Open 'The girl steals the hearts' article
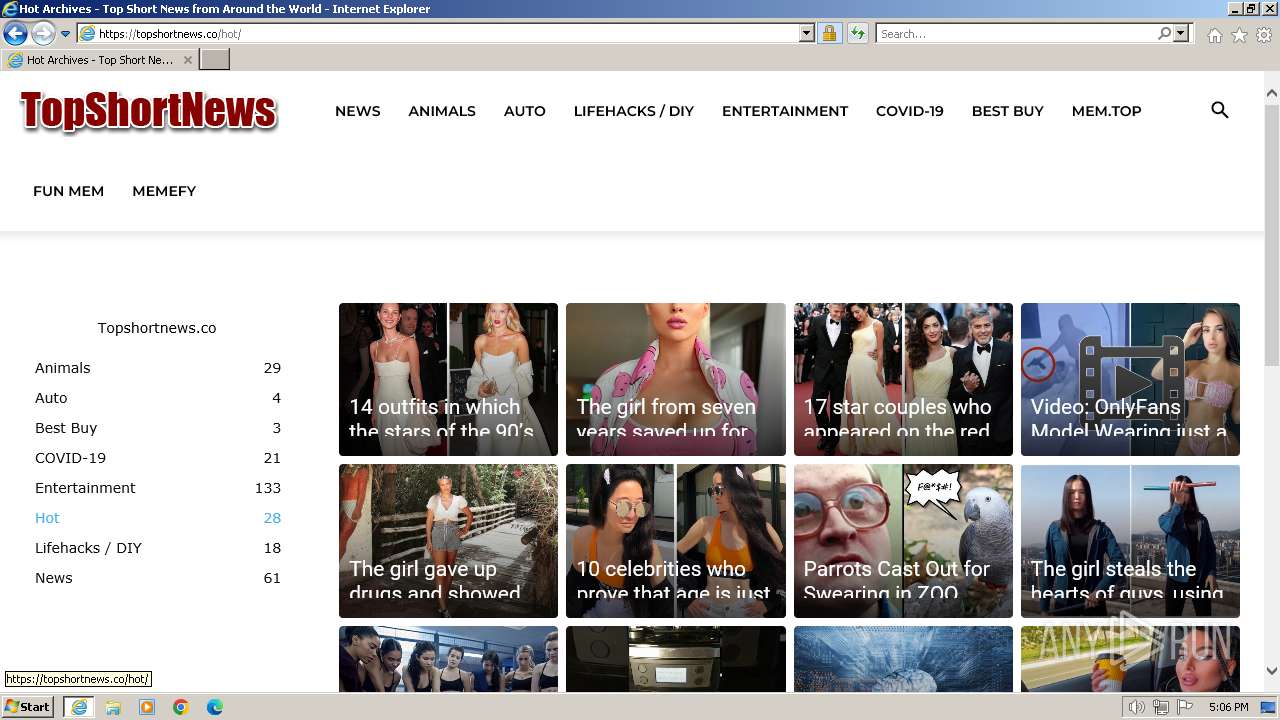This screenshot has height=720, width=1280. pos(1130,541)
